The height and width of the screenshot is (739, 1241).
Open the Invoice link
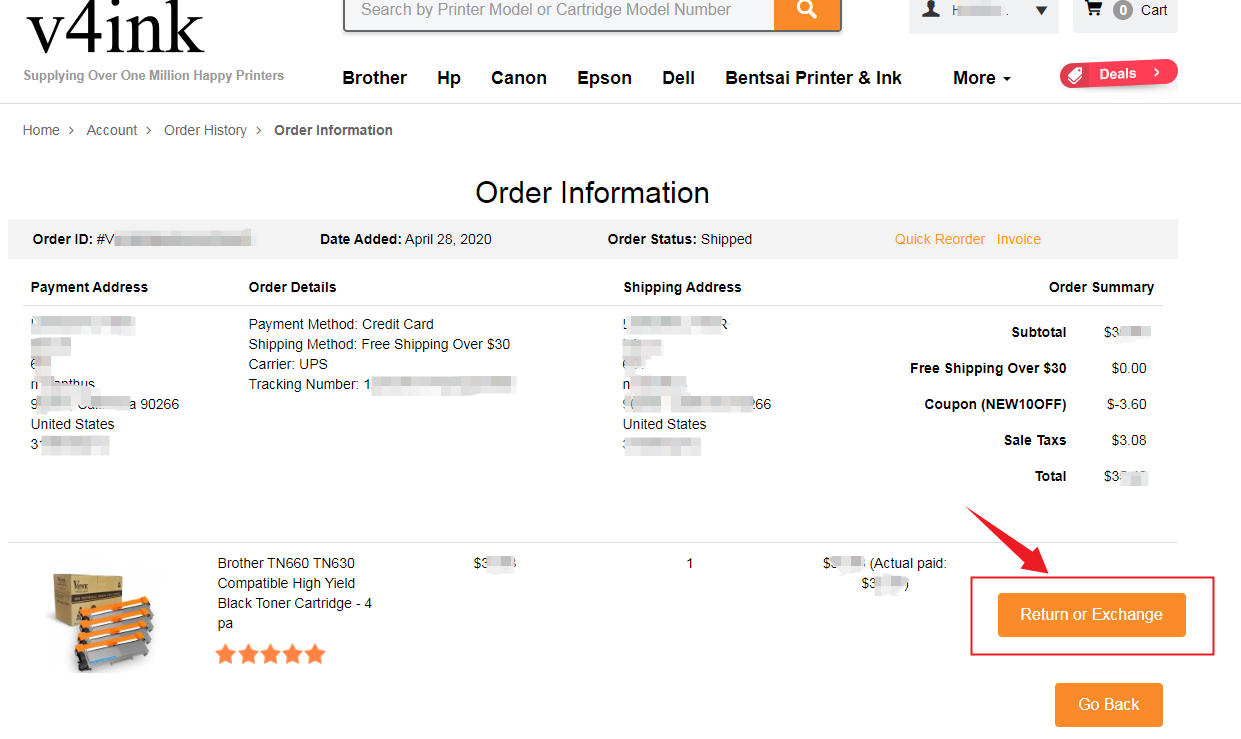pos(1018,239)
